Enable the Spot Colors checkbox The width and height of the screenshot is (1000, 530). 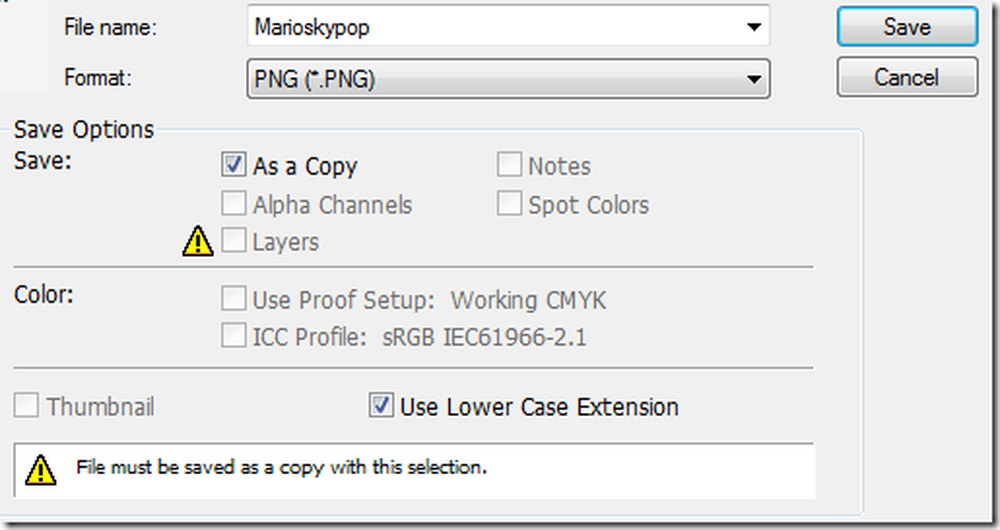point(509,203)
